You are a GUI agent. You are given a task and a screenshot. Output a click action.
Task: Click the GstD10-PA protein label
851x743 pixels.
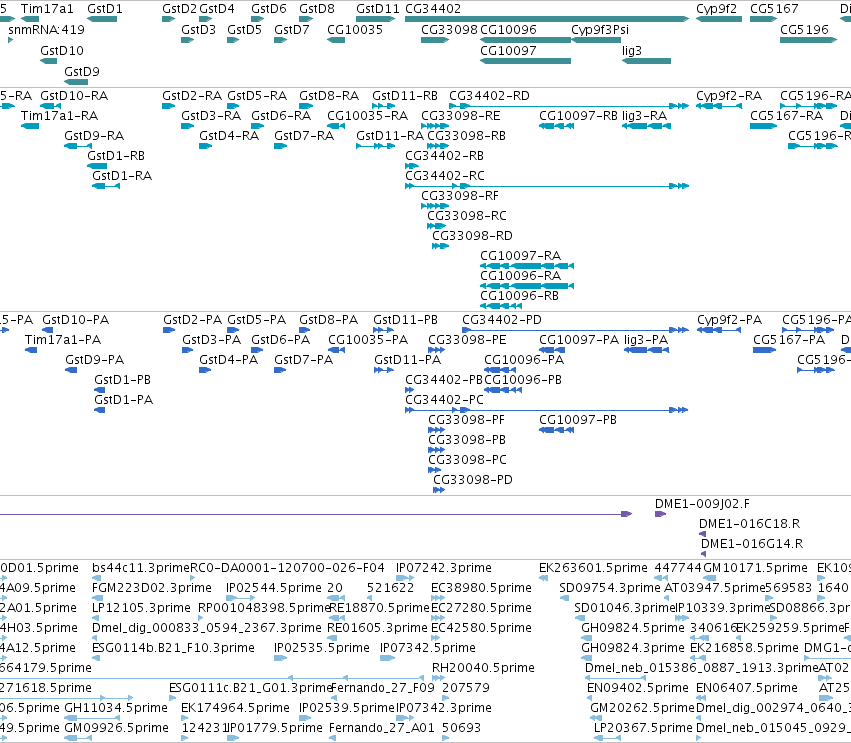click(75, 320)
